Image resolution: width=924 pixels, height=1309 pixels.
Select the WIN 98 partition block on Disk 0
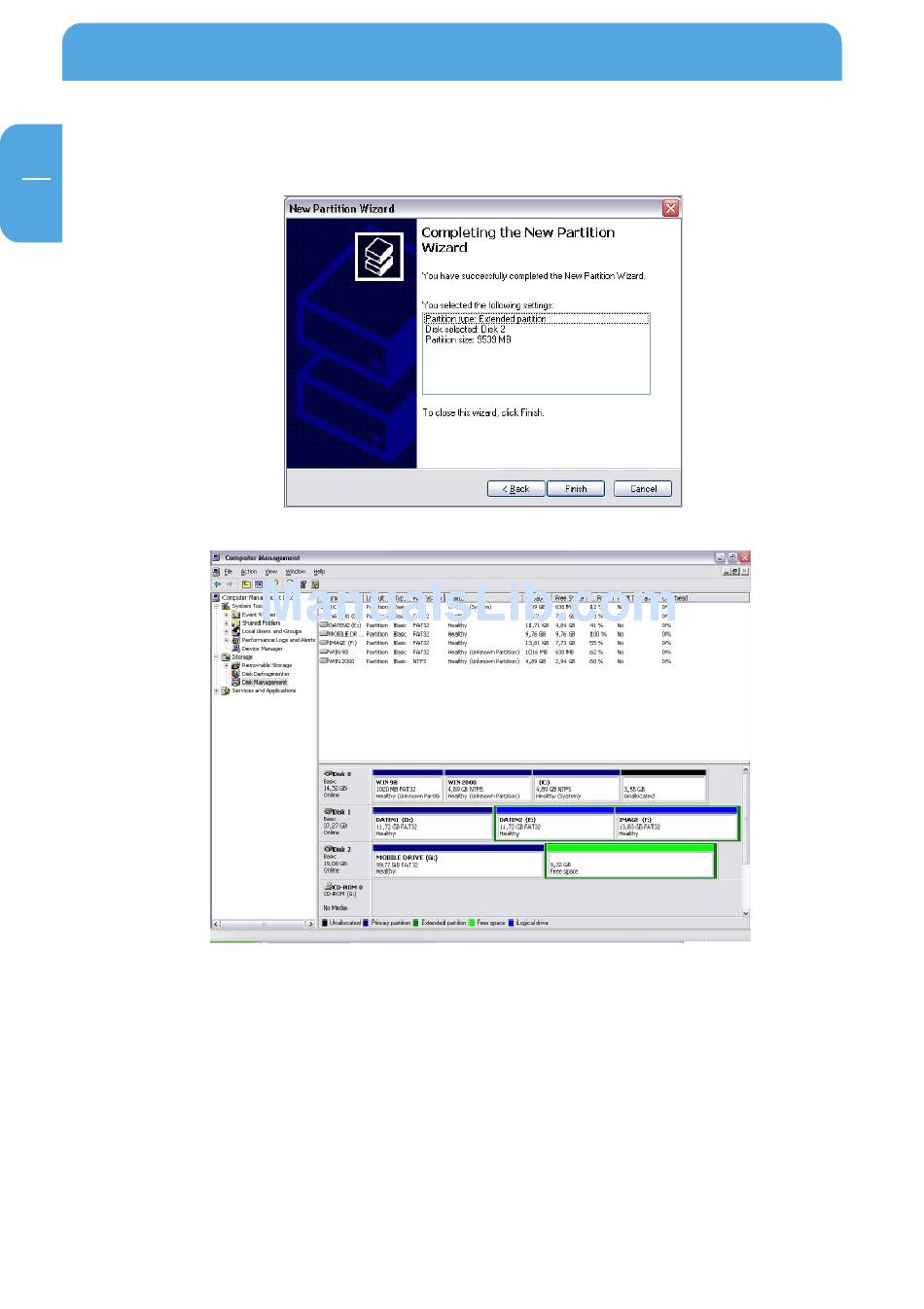[x=408, y=786]
